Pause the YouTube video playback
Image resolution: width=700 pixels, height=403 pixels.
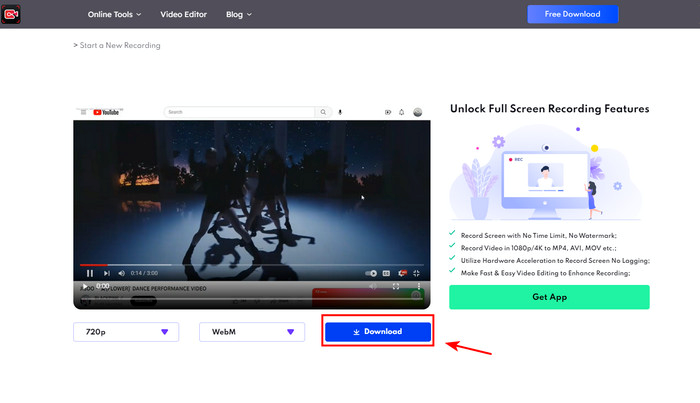coord(90,272)
